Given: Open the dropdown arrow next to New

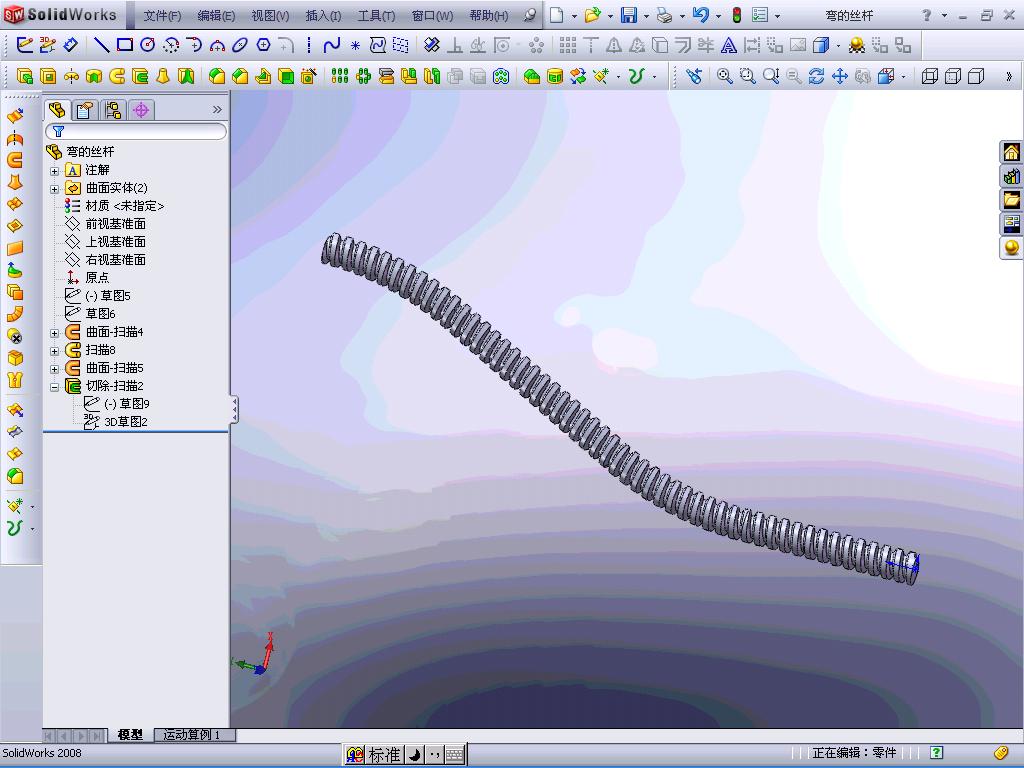Looking at the screenshot, I should pos(574,16).
